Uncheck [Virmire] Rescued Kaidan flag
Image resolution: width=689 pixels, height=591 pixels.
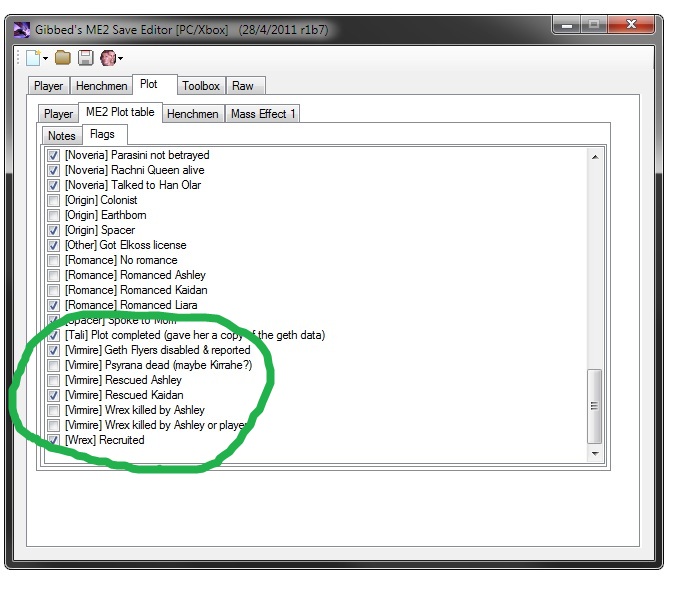[x=54, y=395]
